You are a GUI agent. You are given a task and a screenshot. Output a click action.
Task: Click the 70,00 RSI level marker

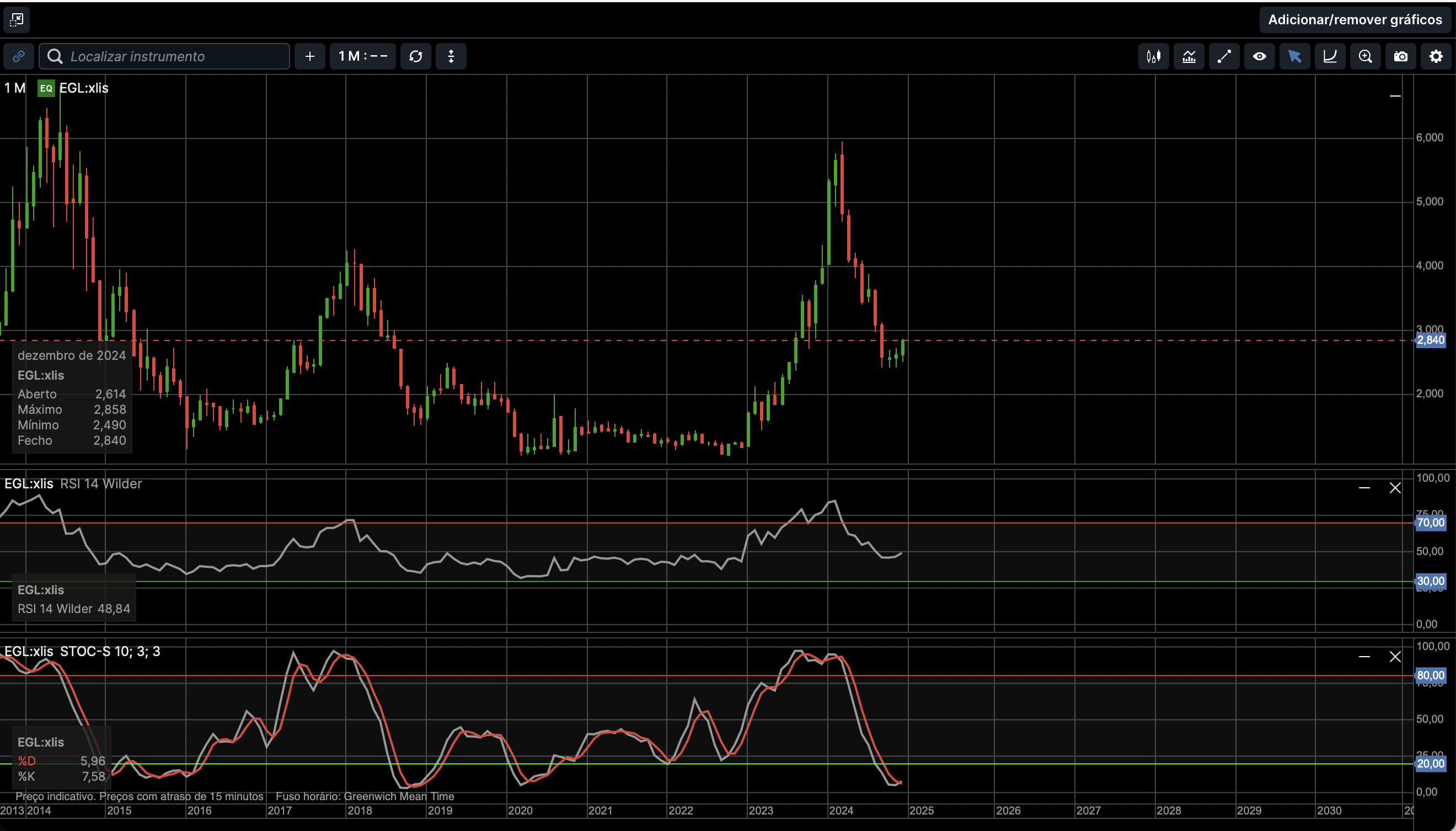pos(1430,523)
